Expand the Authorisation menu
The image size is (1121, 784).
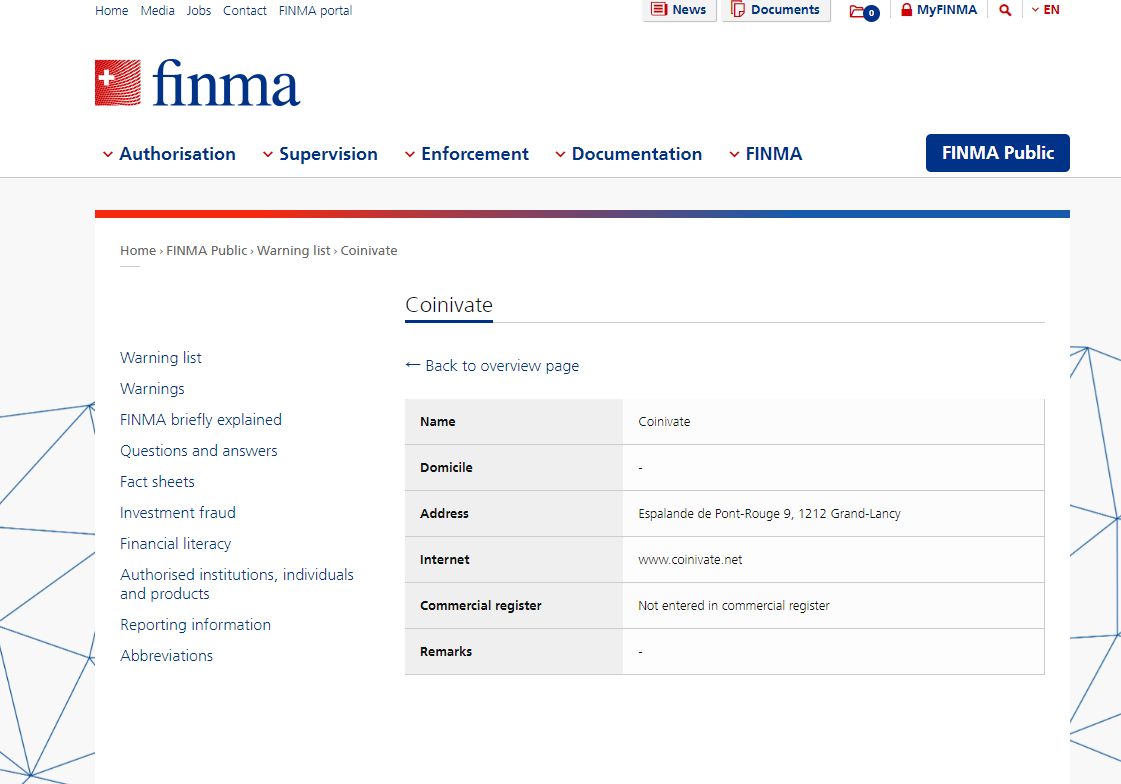(x=169, y=154)
